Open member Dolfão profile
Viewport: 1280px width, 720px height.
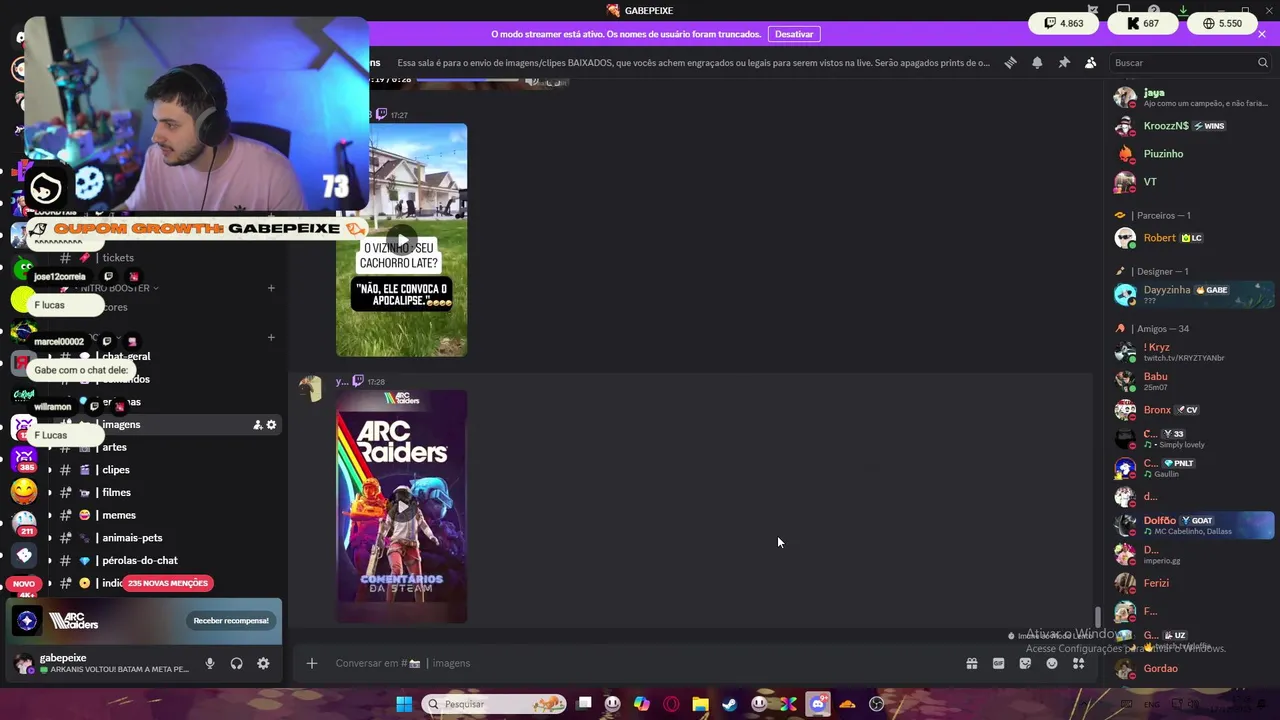coord(1193,525)
